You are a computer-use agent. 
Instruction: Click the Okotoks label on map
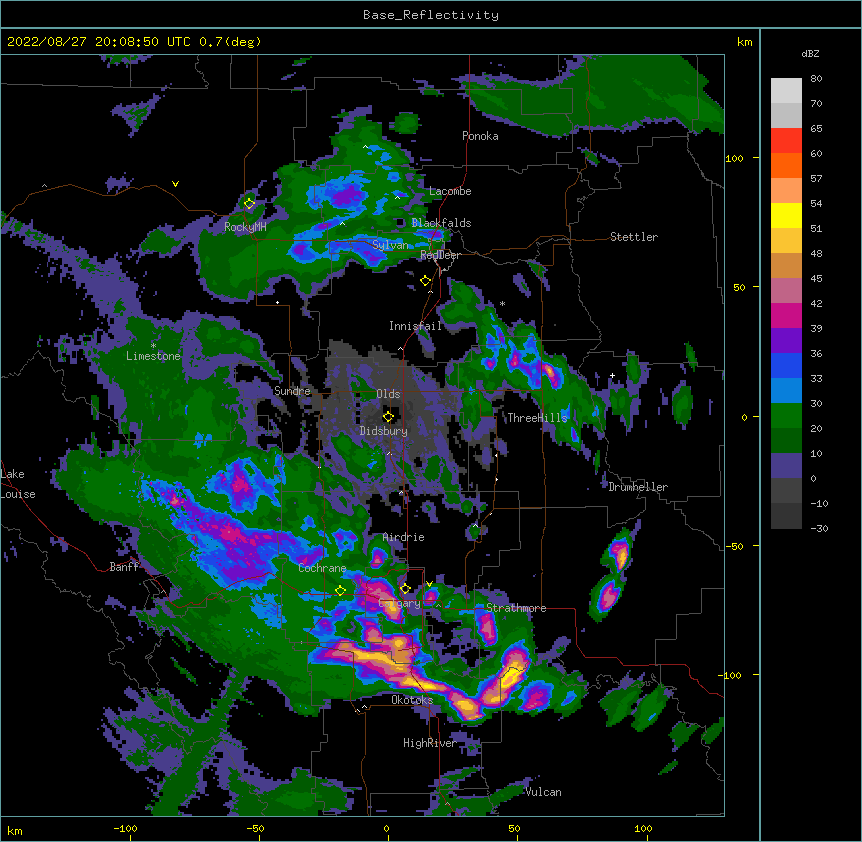(412, 700)
